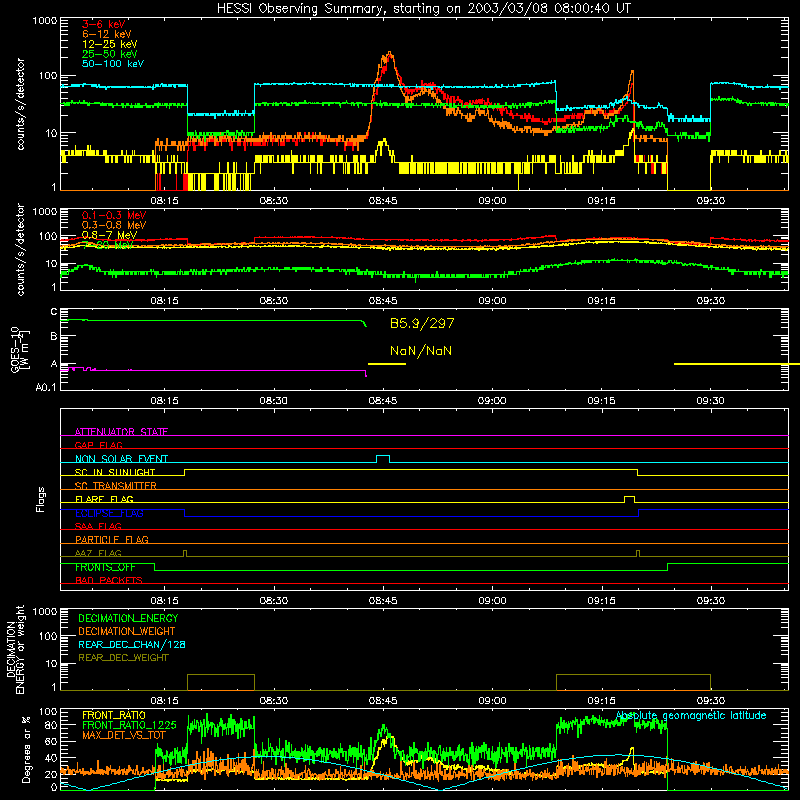Image resolution: width=800 pixels, height=800 pixels.
Task: Select the 50-100 keV legend label
Action: coord(113,64)
